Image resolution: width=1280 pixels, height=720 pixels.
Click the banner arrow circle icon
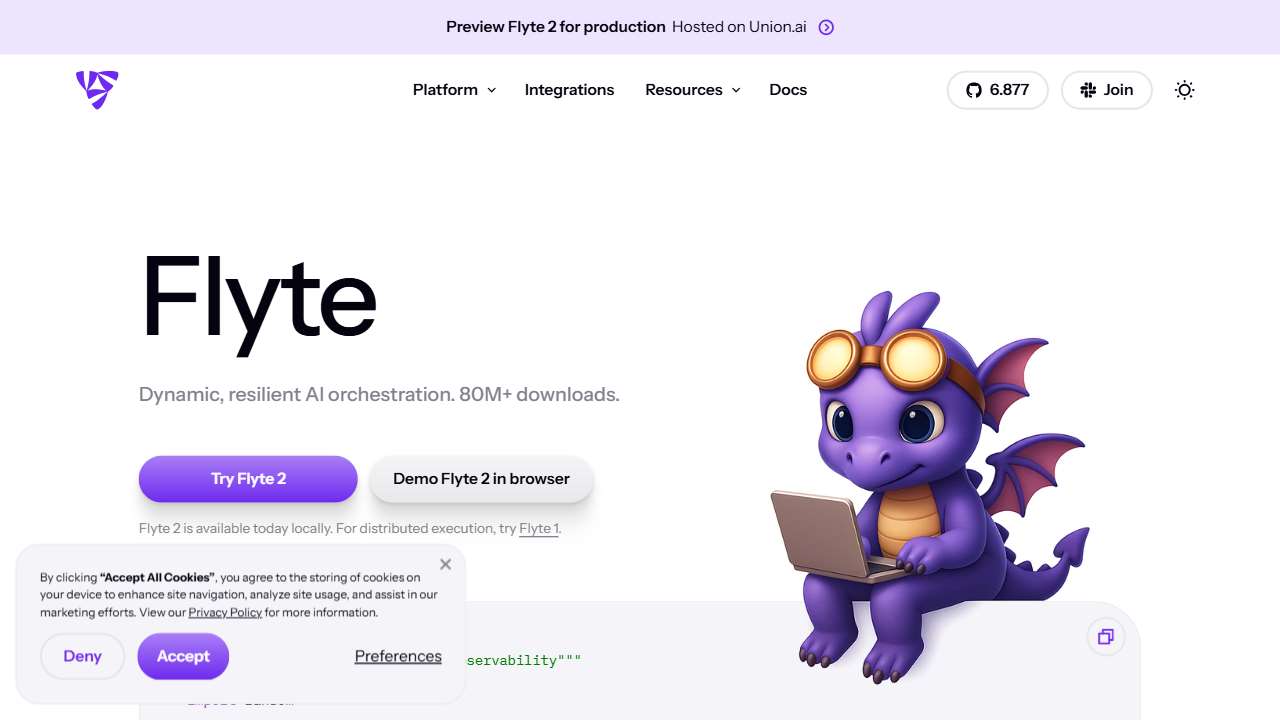point(826,27)
